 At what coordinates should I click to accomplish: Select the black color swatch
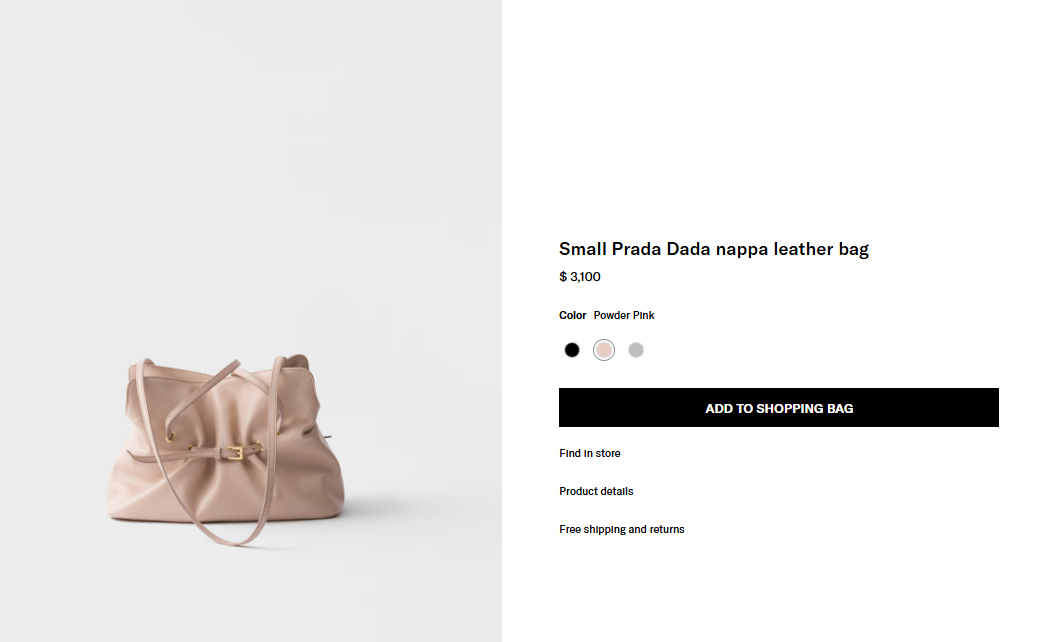[x=572, y=350]
